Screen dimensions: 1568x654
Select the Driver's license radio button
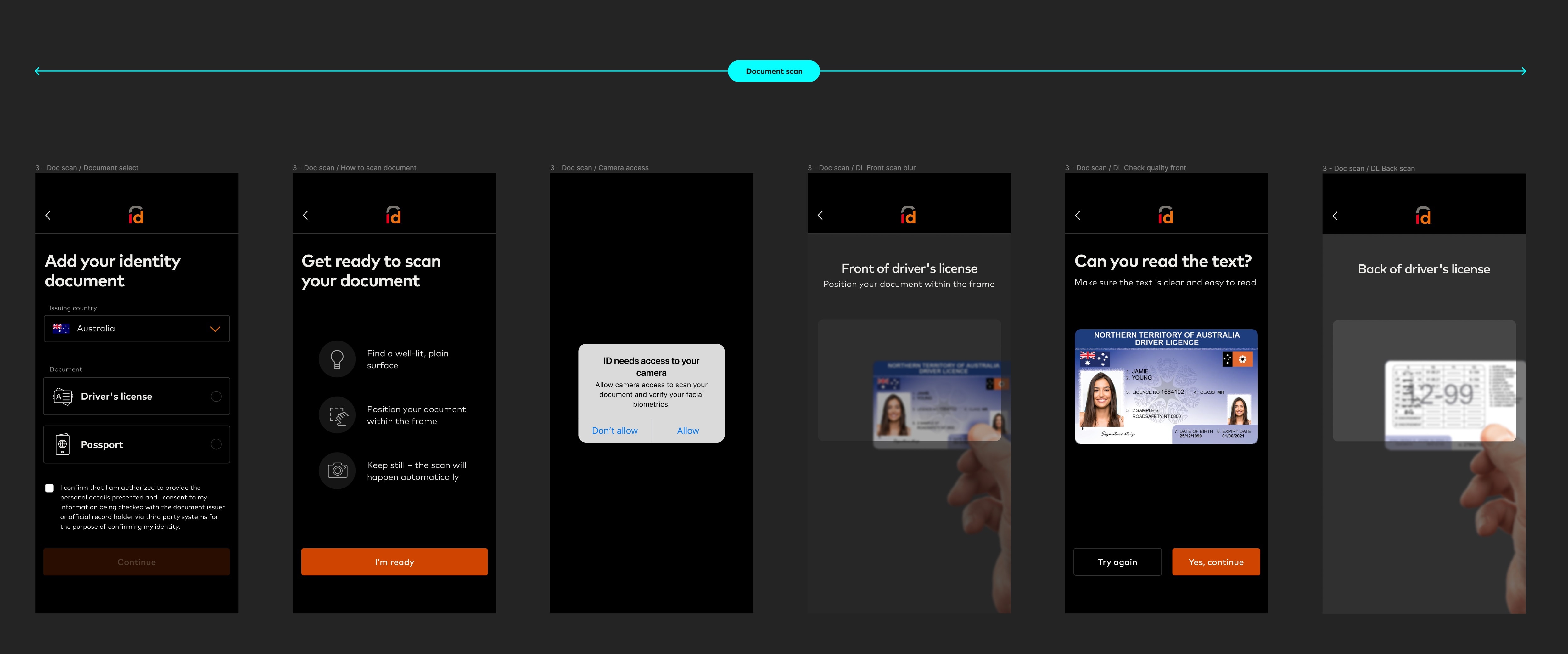216,396
